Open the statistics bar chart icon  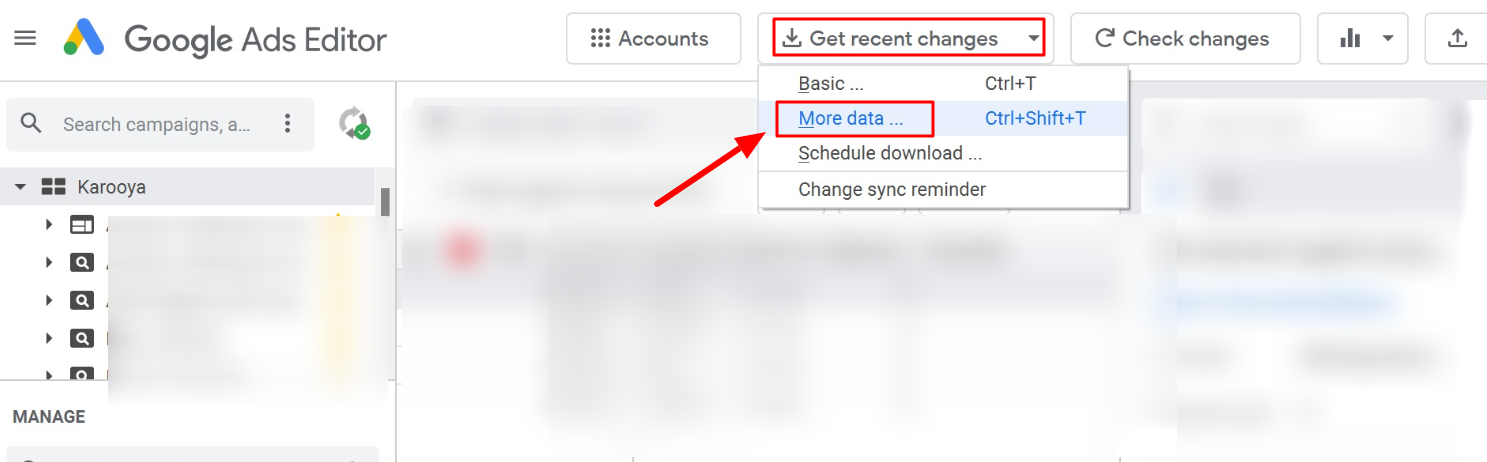pyautogui.click(x=1351, y=39)
